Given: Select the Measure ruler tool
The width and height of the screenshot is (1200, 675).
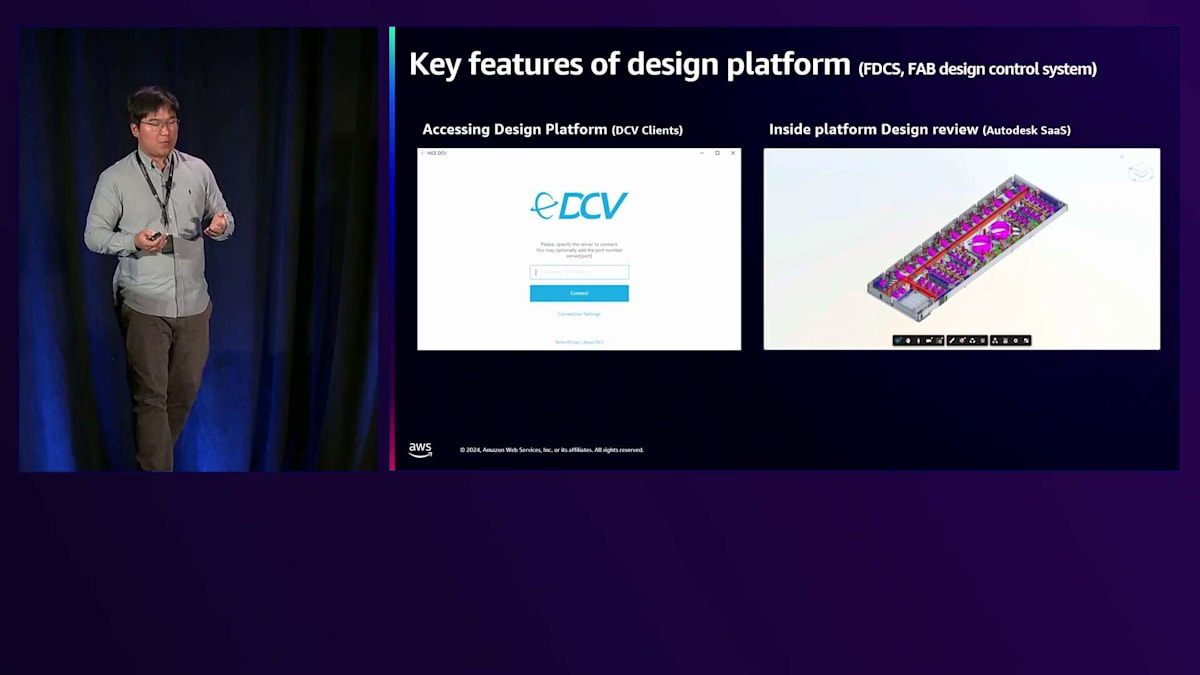Looking at the screenshot, I should tap(952, 341).
